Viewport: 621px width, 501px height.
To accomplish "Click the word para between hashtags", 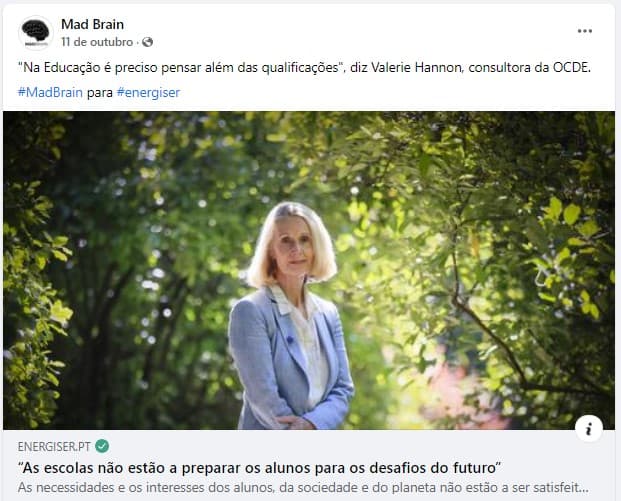I will point(100,93).
